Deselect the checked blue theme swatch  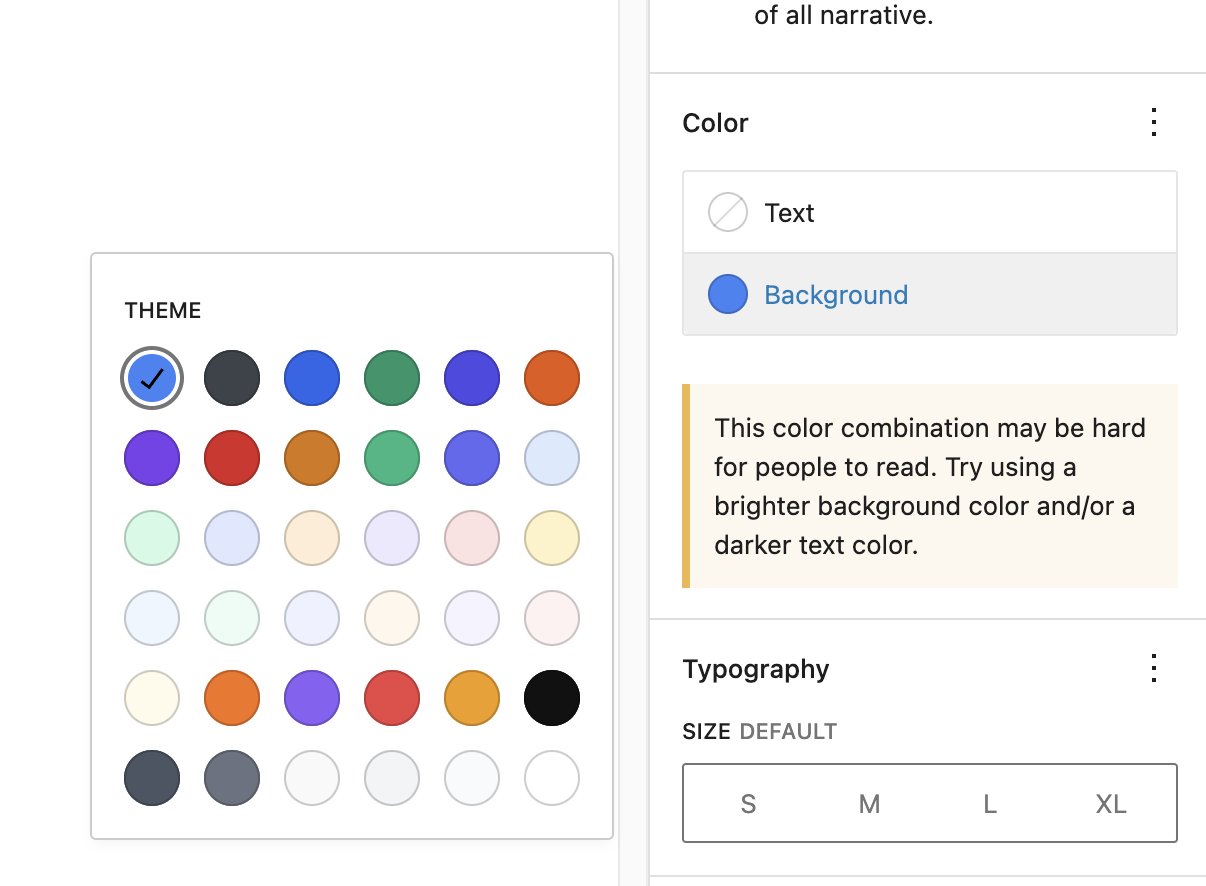(152, 378)
